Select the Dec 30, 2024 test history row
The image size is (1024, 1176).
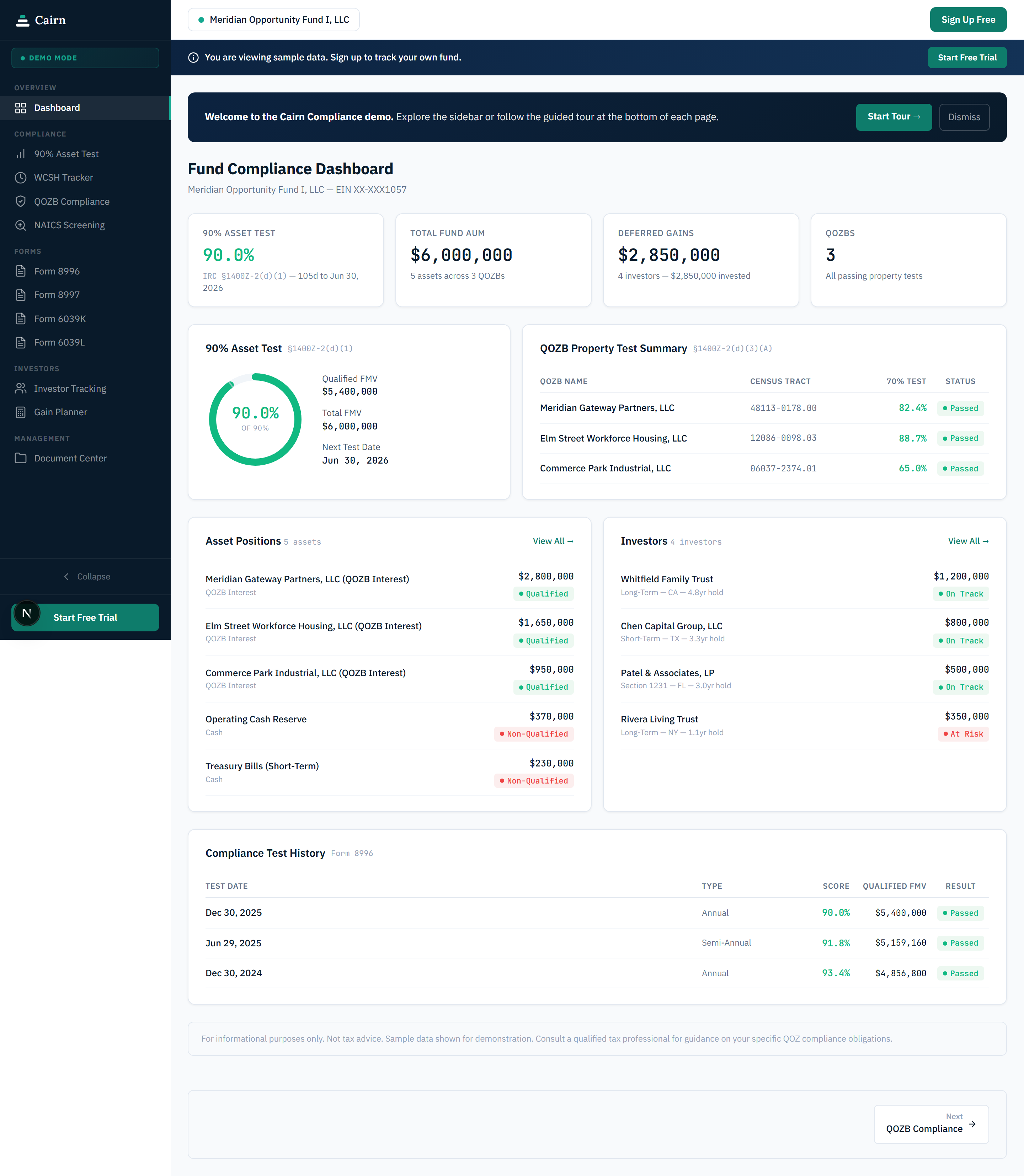(597, 973)
